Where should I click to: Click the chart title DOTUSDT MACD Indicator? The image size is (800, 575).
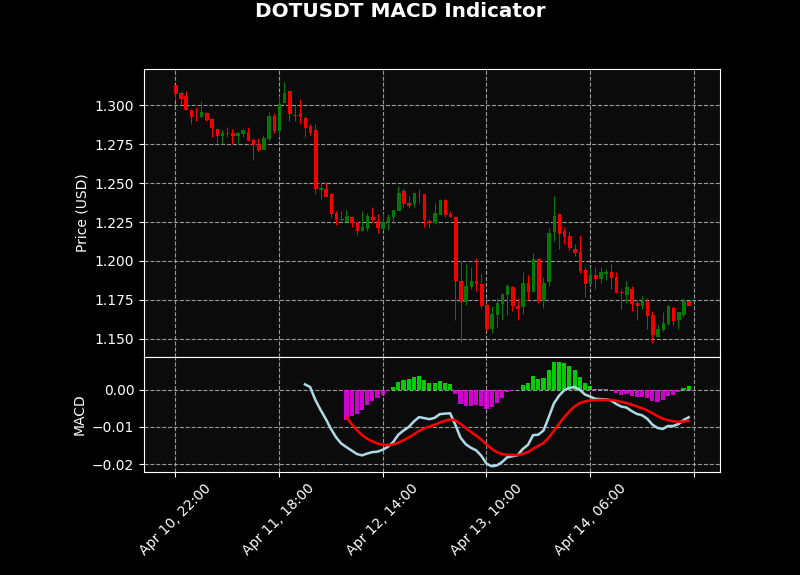(400, 11)
